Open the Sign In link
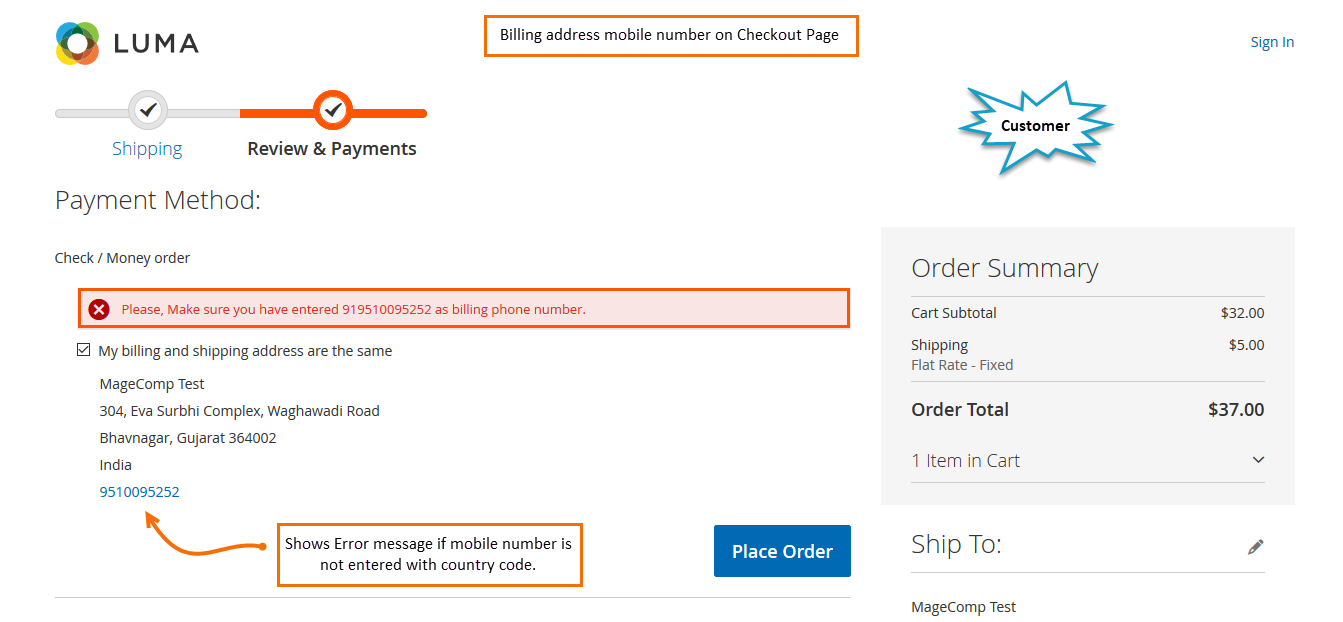 [x=1272, y=42]
